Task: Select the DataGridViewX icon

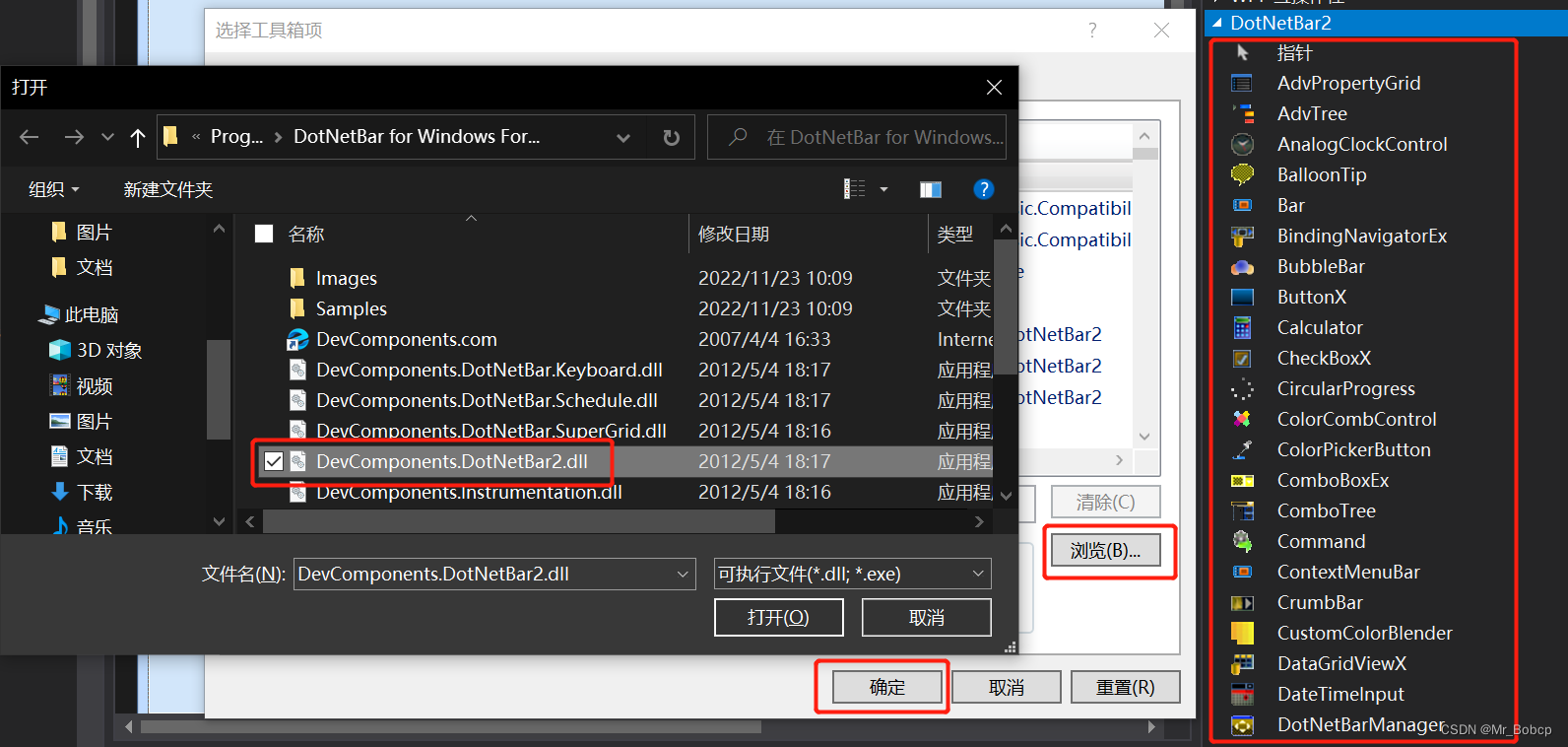Action: tap(1242, 664)
